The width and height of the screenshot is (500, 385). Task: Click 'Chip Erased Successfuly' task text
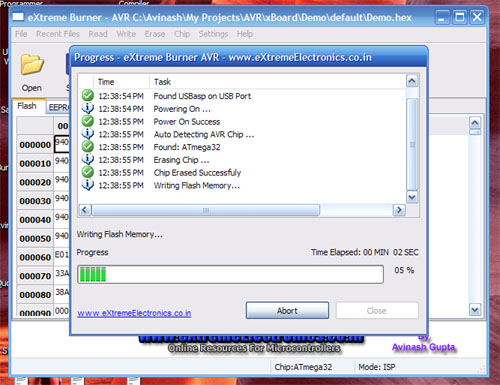point(197,173)
